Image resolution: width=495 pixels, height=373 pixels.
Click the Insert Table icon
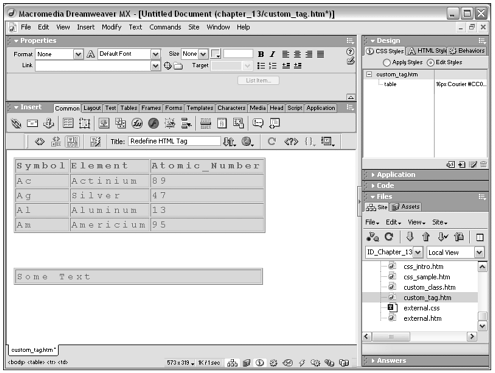click(x=68, y=123)
